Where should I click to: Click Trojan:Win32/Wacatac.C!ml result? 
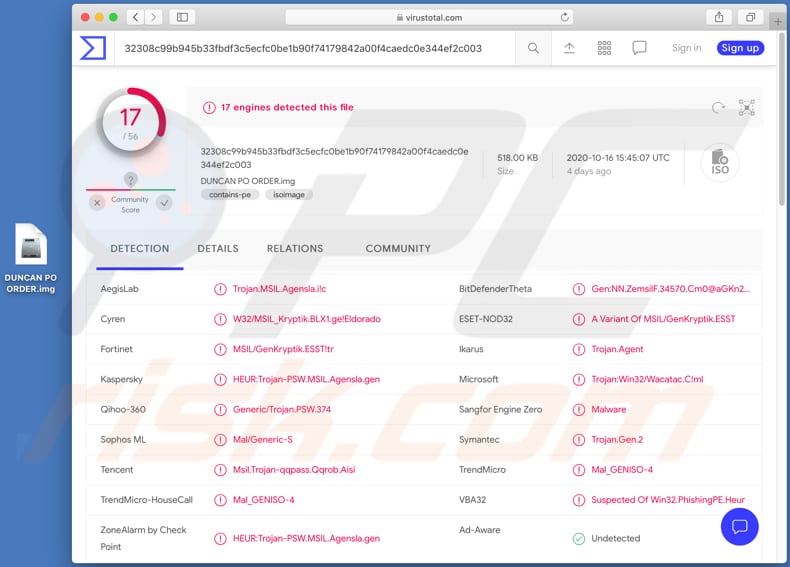click(647, 380)
